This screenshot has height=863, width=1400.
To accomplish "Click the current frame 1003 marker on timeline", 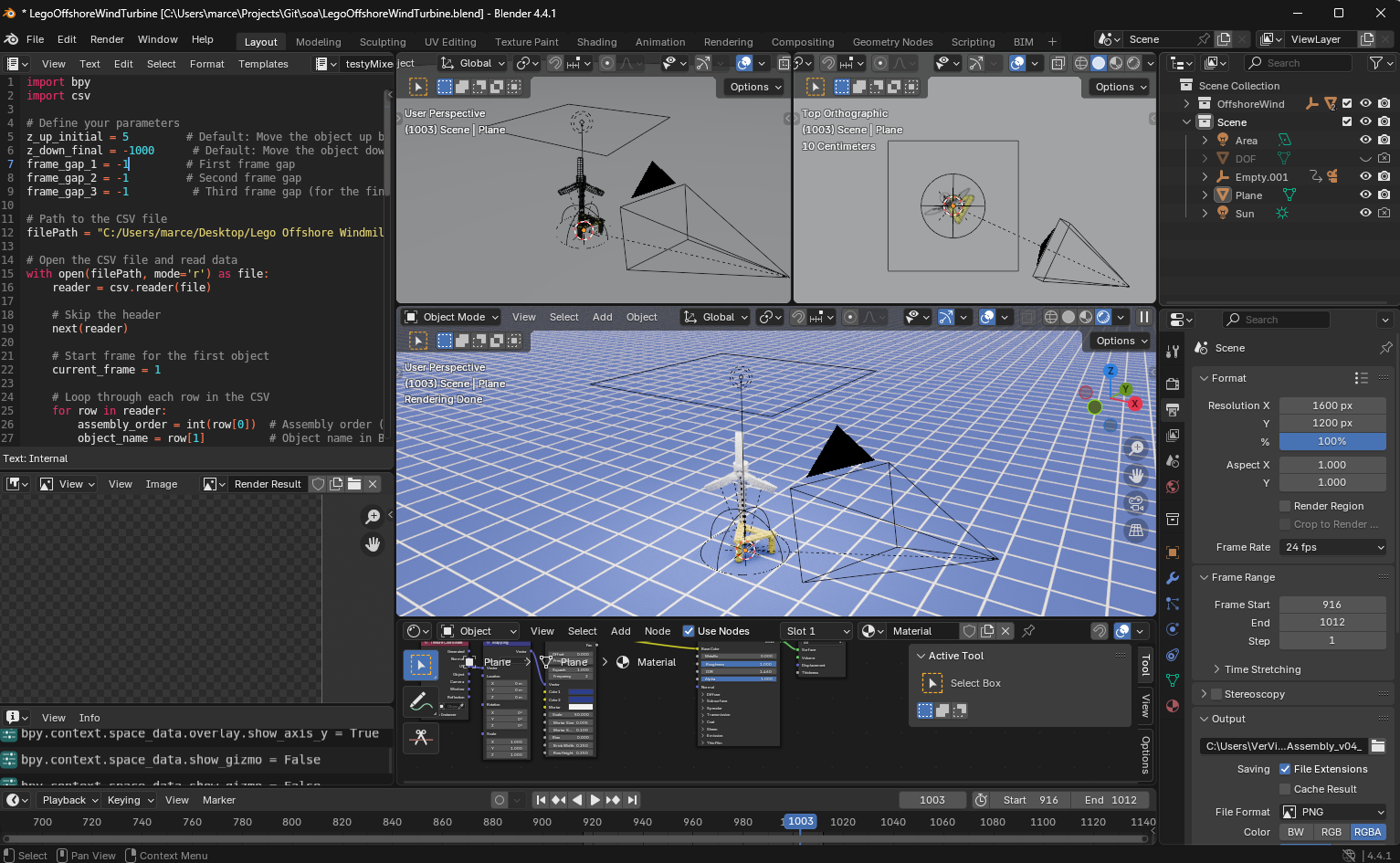I will point(800,822).
